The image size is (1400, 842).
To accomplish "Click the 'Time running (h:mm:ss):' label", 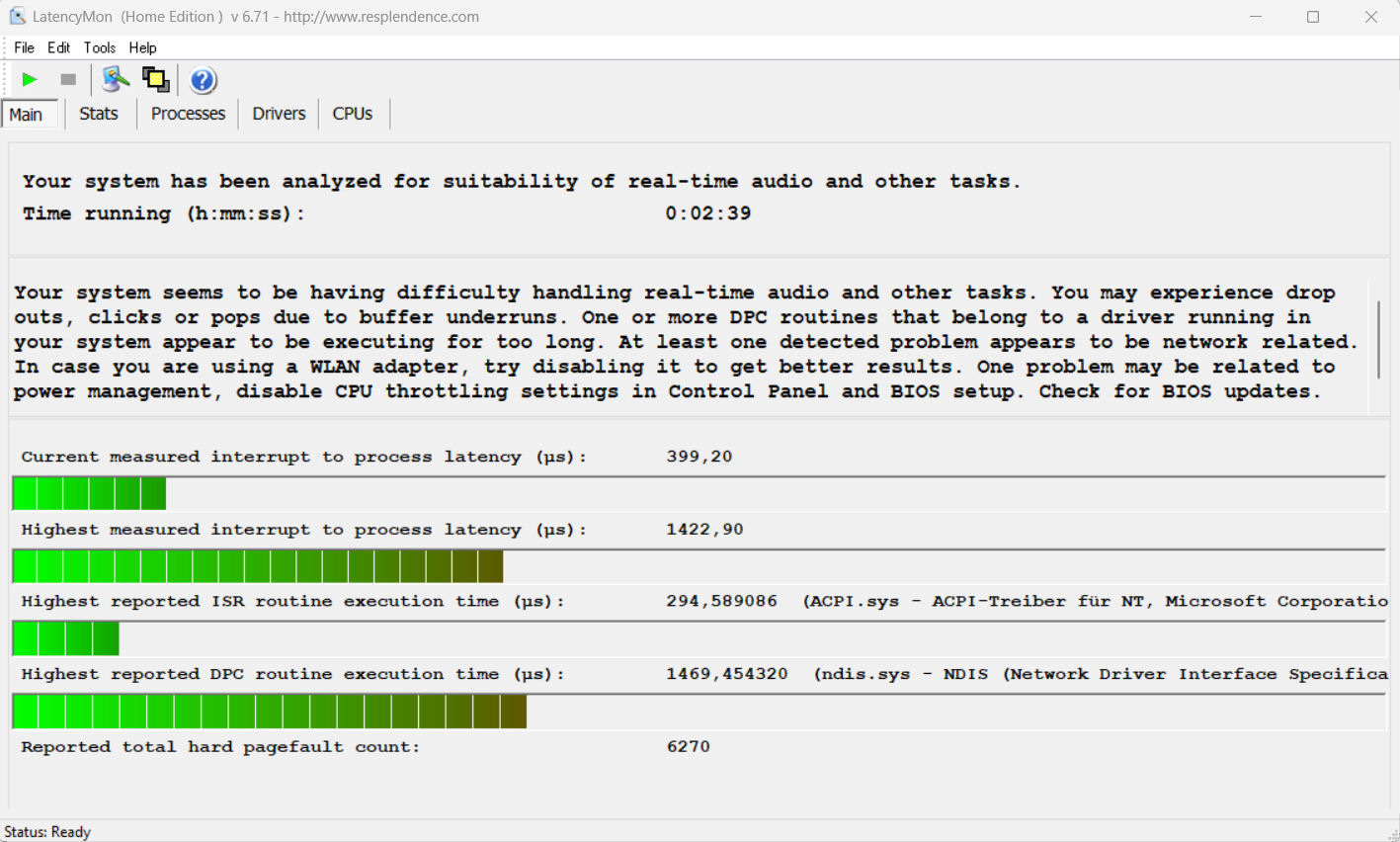I will click(164, 213).
